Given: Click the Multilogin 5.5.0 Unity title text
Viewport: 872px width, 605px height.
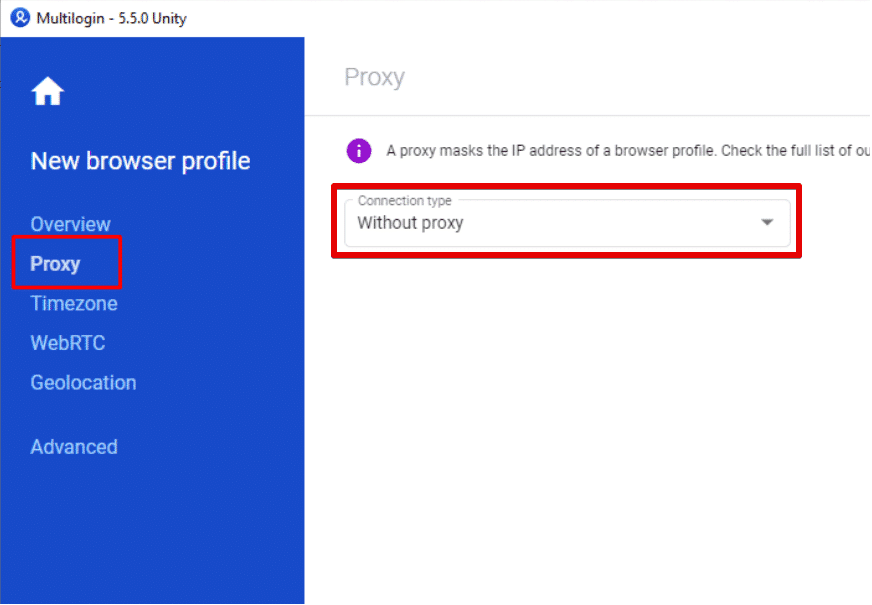Looking at the screenshot, I should coord(111,18).
